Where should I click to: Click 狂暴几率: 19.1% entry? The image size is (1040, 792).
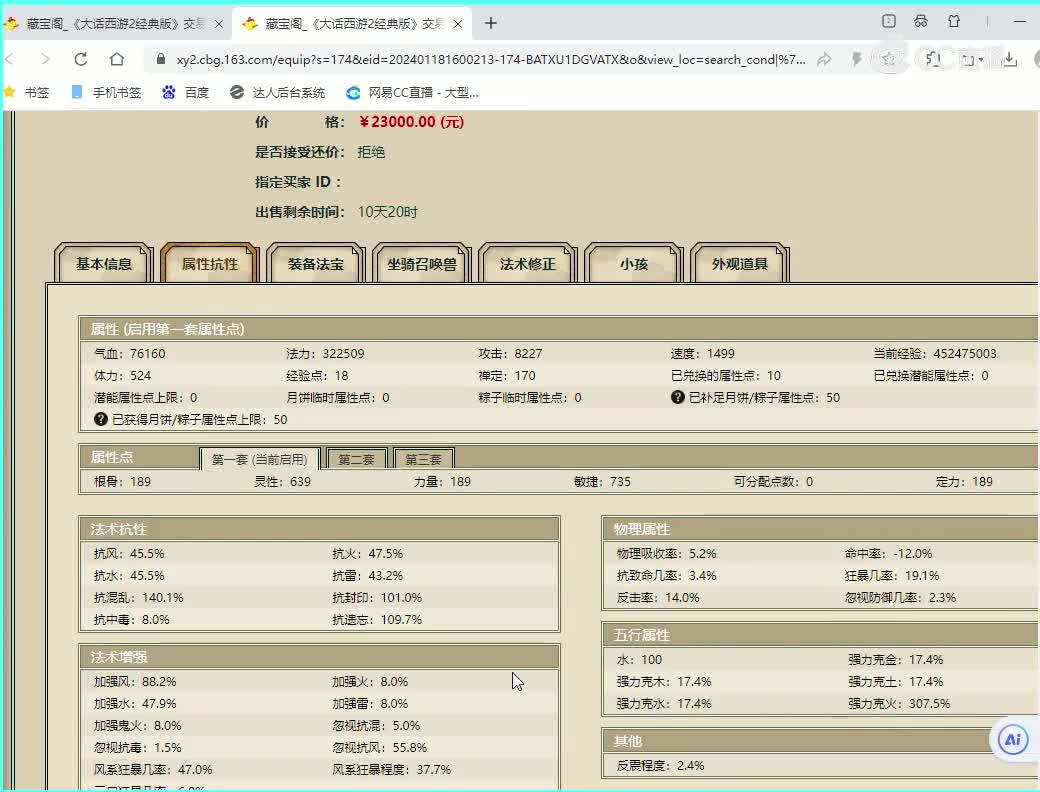click(x=892, y=575)
